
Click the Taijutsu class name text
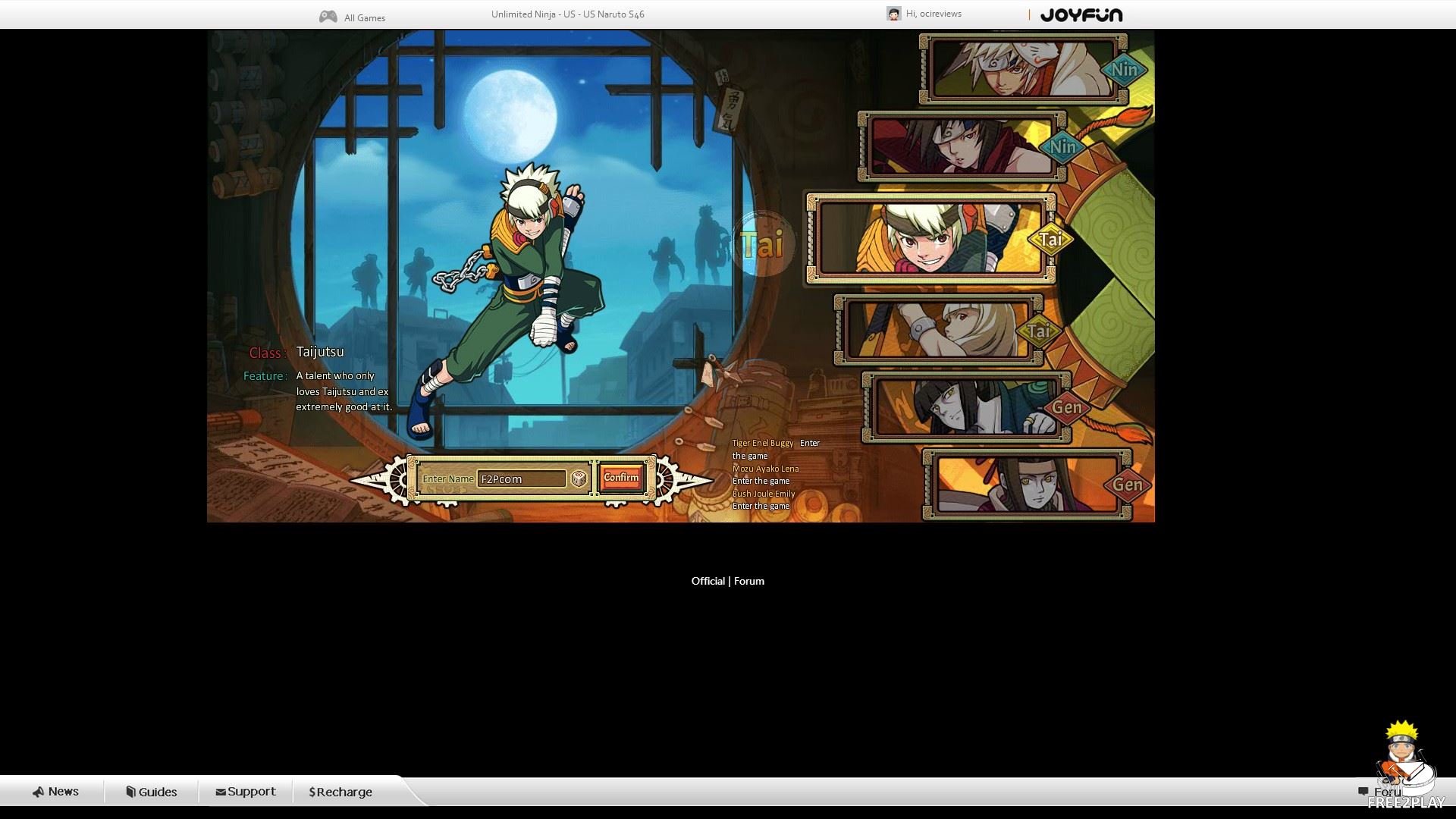(320, 352)
